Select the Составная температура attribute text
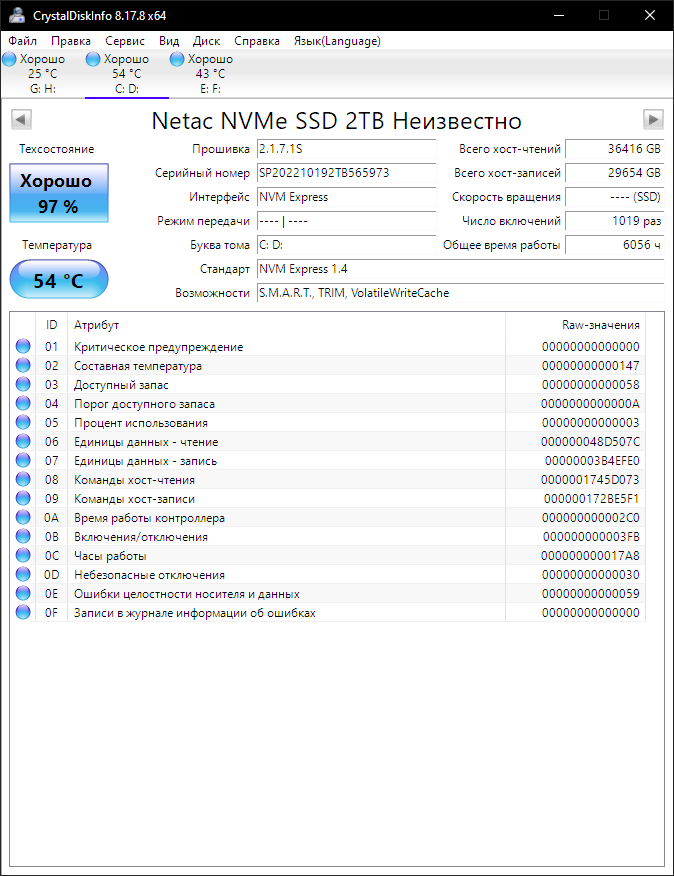 138,366
